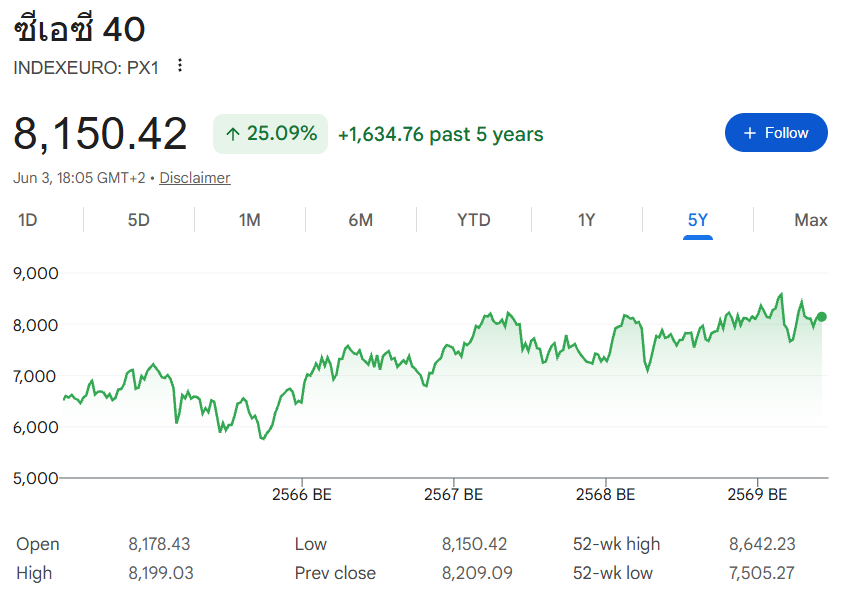Viewport: 843px width, 608px height.
Task: Click the 52-wk high value 8,642.23
Action: 762,544
